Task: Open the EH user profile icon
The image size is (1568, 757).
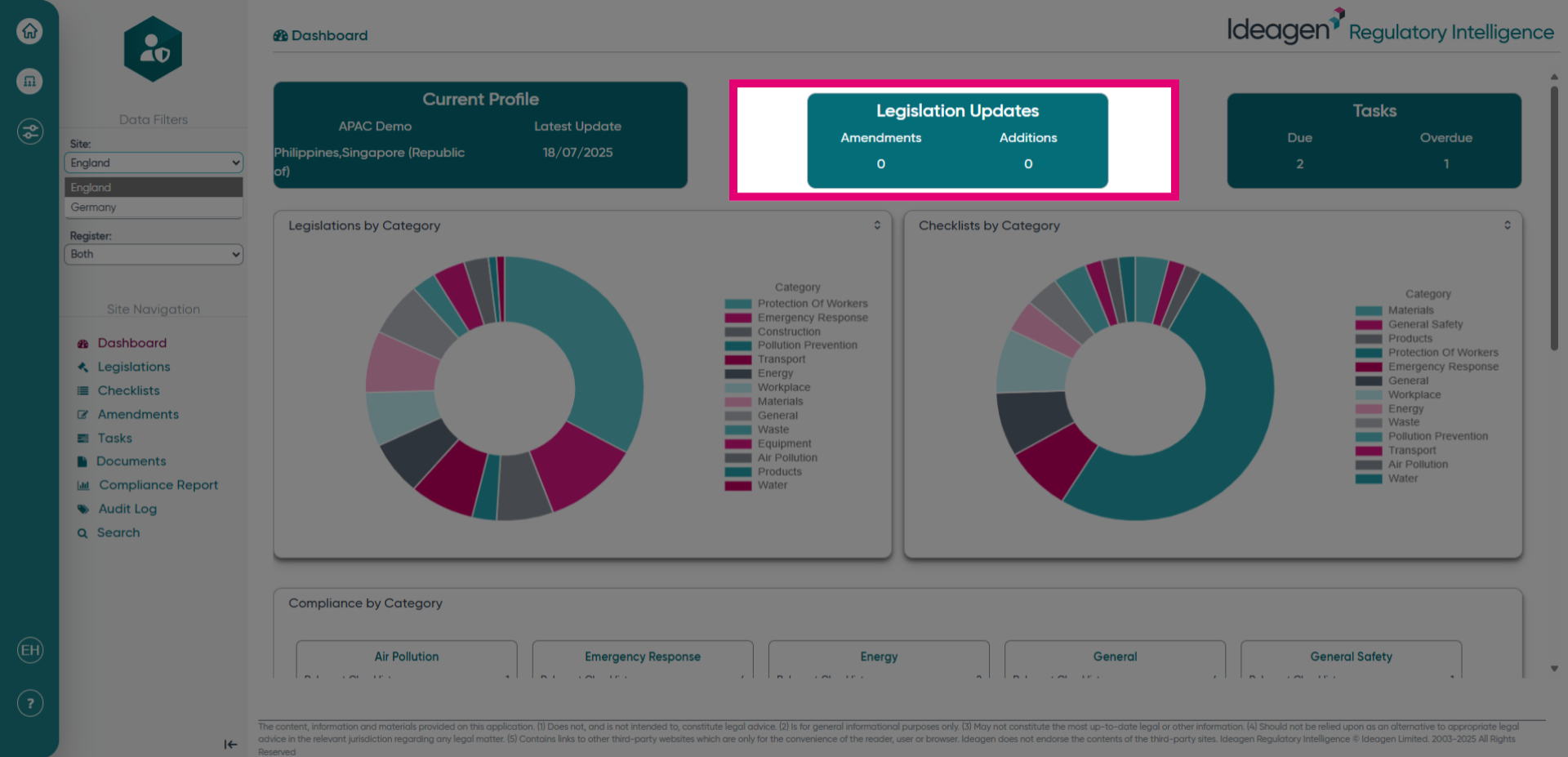Action: (x=30, y=650)
